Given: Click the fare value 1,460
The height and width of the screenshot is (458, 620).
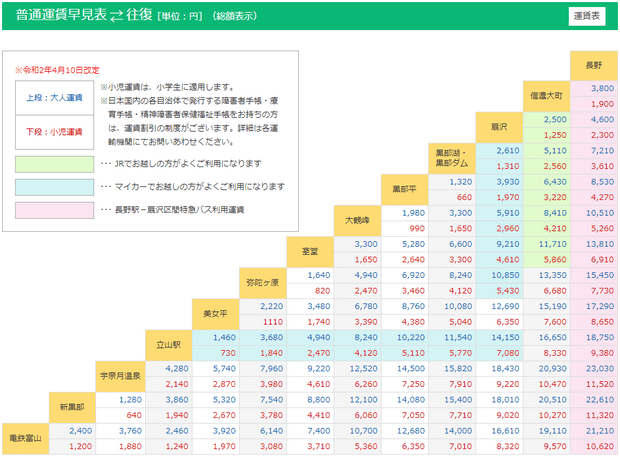Looking at the screenshot, I should click(x=224, y=338).
